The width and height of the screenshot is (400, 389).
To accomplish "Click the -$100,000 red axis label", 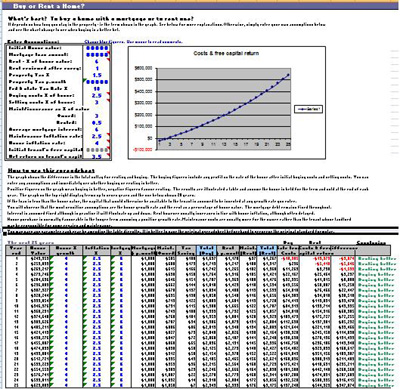I will 142,150.
